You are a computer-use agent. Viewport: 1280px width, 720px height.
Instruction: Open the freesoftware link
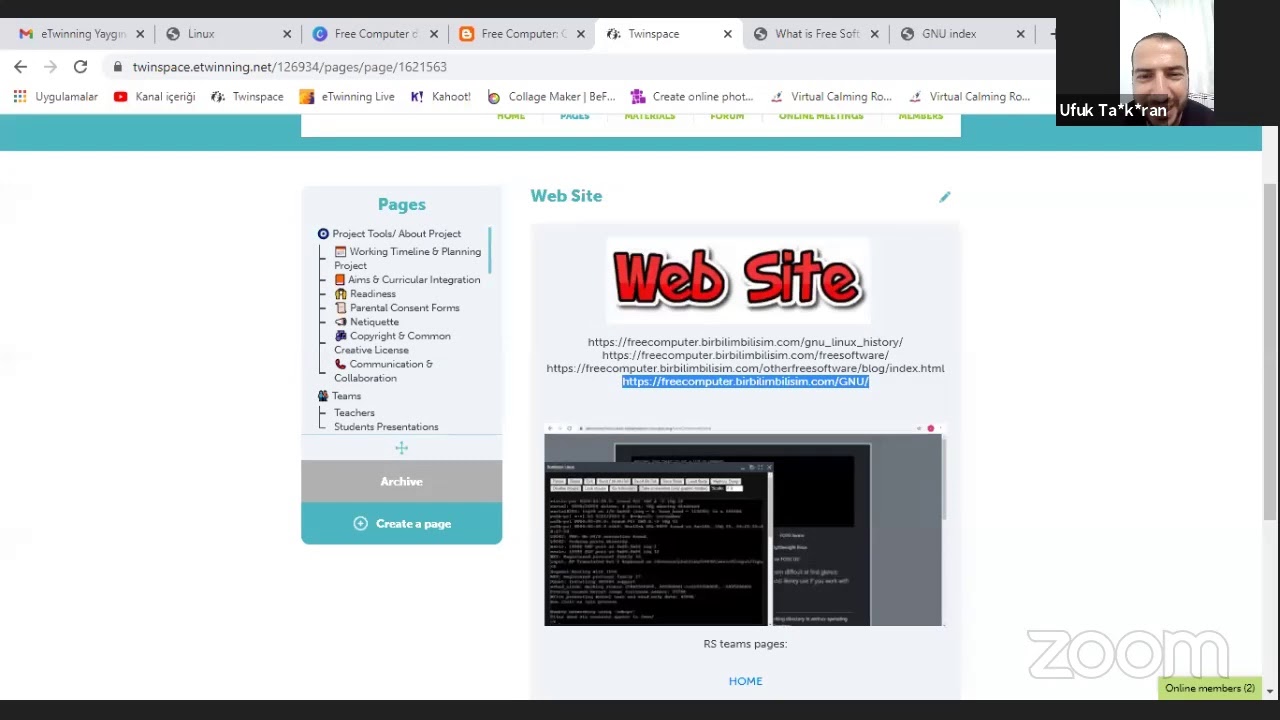[x=745, y=355]
